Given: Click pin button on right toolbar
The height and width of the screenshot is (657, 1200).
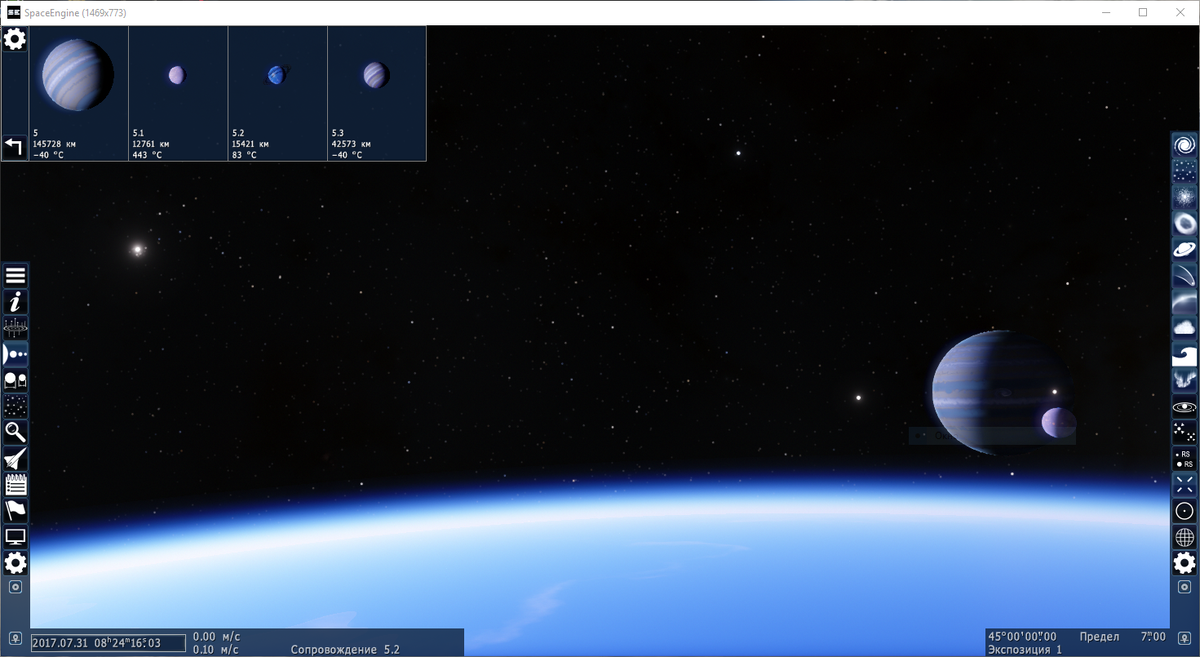Looking at the screenshot, I should pyautogui.click(x=1185, y=587).
